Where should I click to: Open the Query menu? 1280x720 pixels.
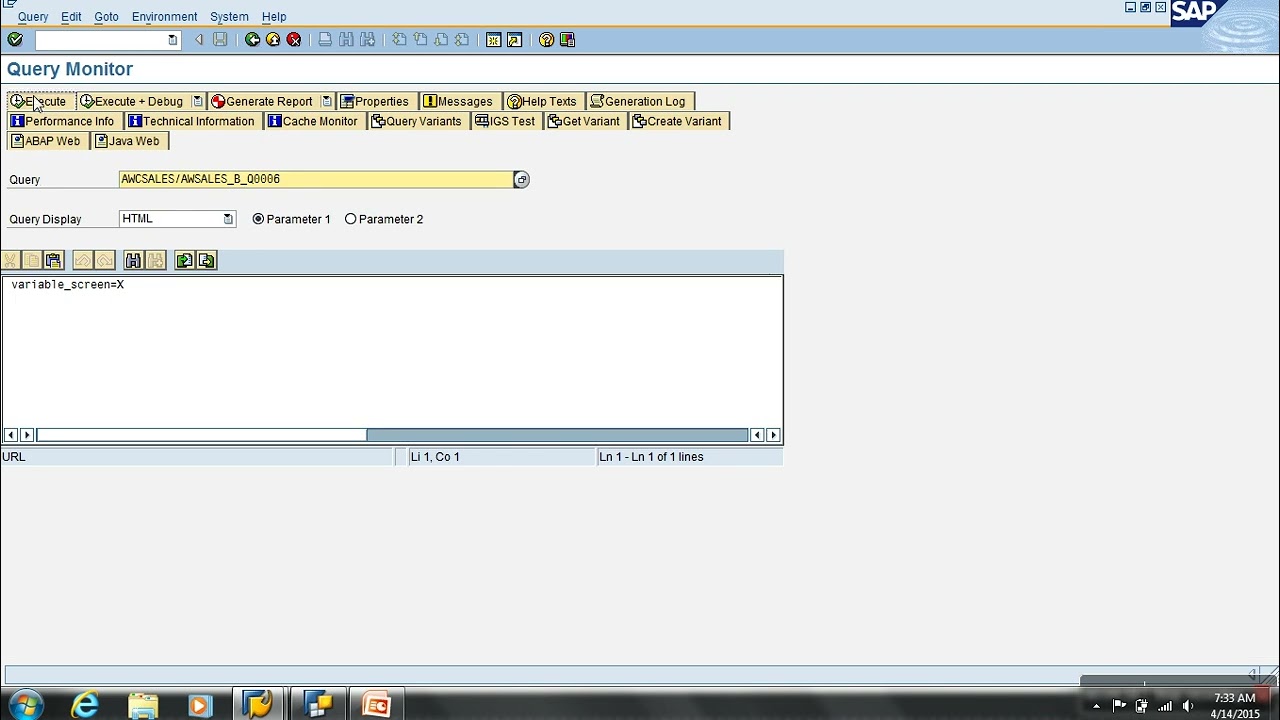(33, 17)
